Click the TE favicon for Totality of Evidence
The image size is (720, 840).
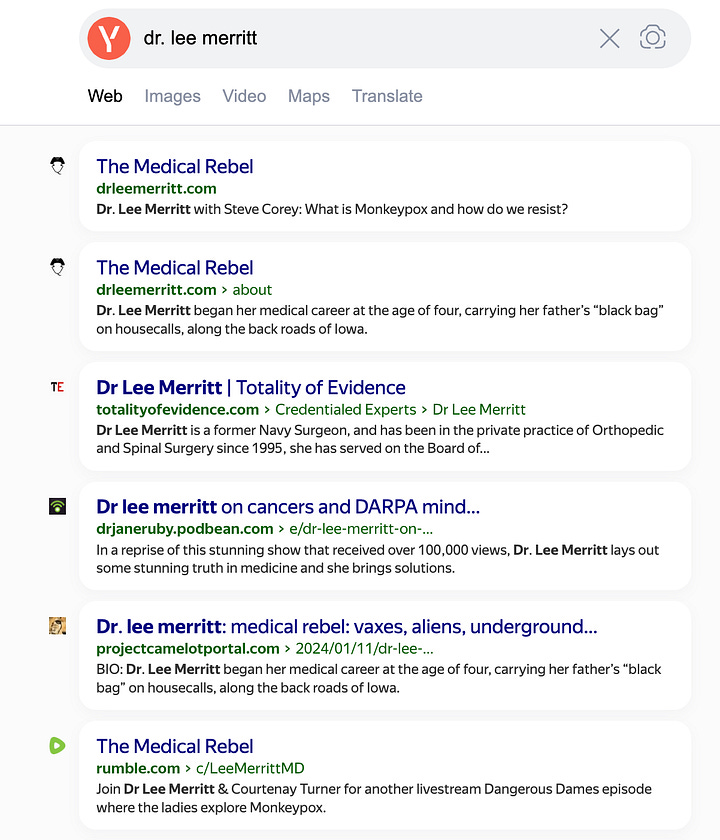point(57,387)
